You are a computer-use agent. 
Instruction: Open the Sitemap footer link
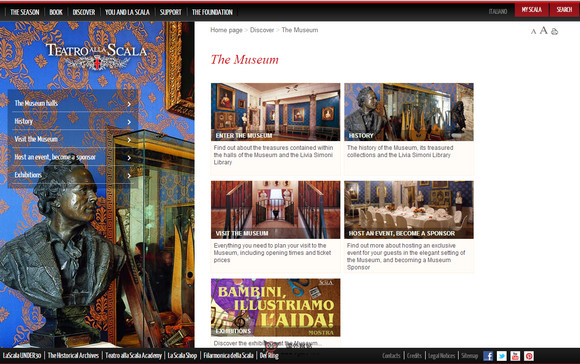click(470, 355)
